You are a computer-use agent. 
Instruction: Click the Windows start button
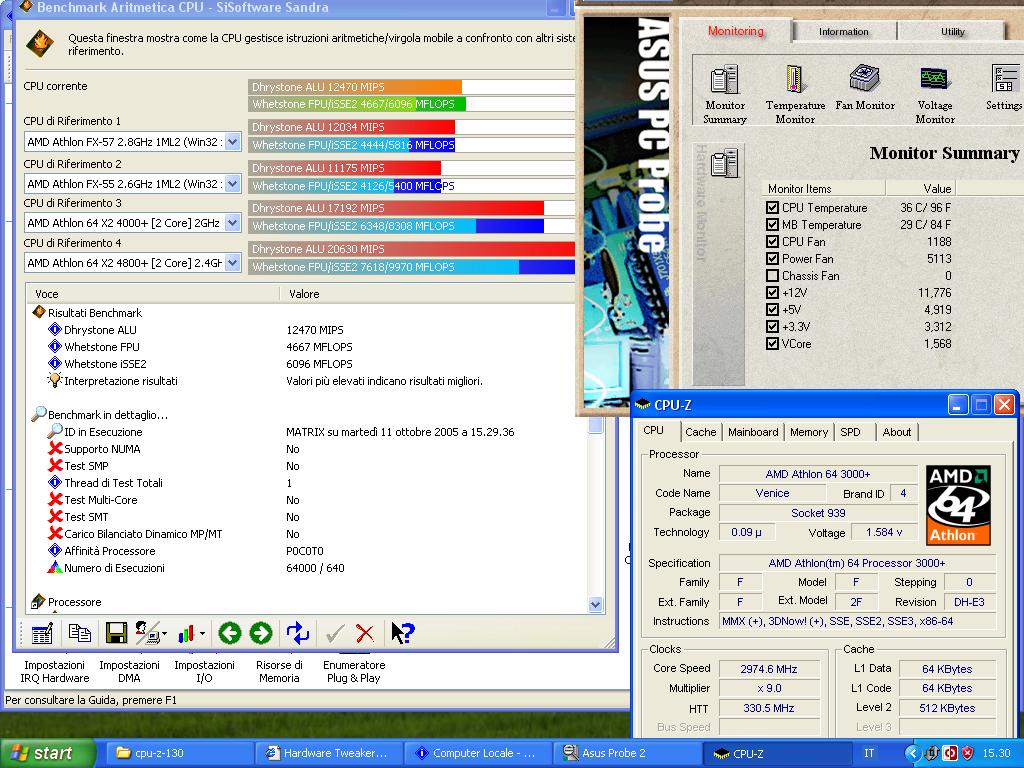coord(47,753)
